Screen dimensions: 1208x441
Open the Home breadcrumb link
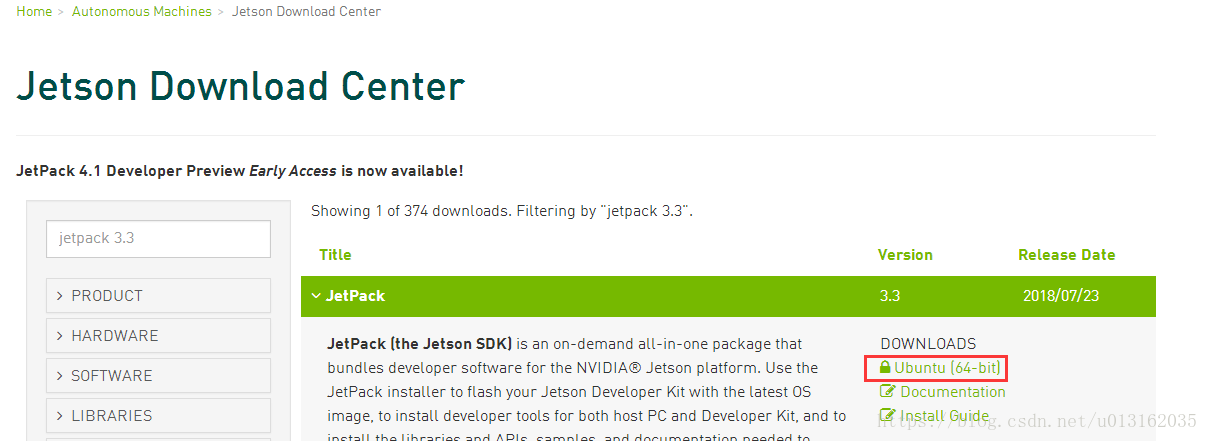point(34,12)
